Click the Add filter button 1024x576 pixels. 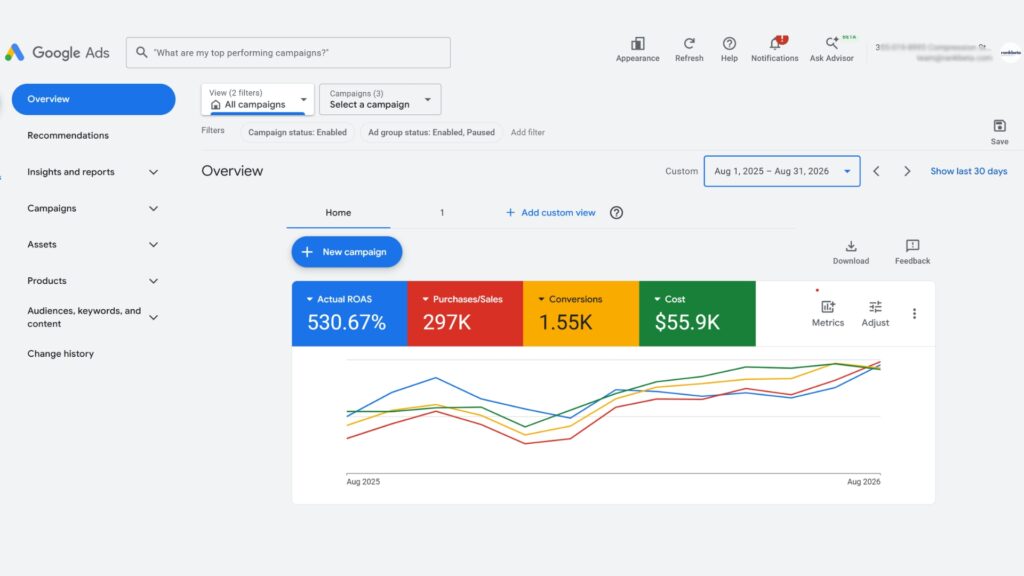point(528,132)
